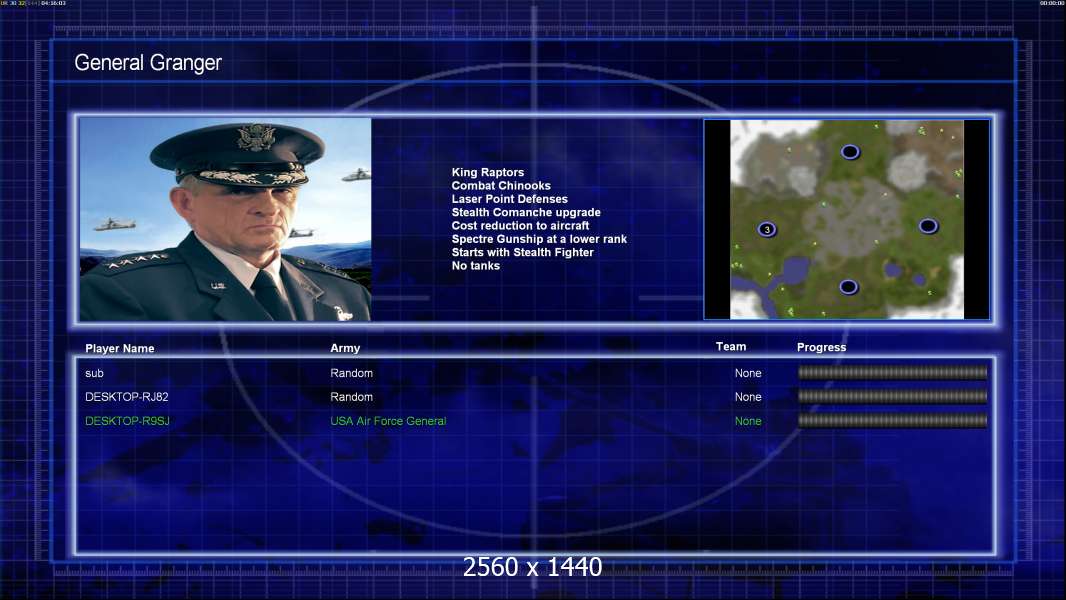The height and width of the screenshot is (600, 1066).
Task: Click the Army column header
Action: (x=345, y=348)
